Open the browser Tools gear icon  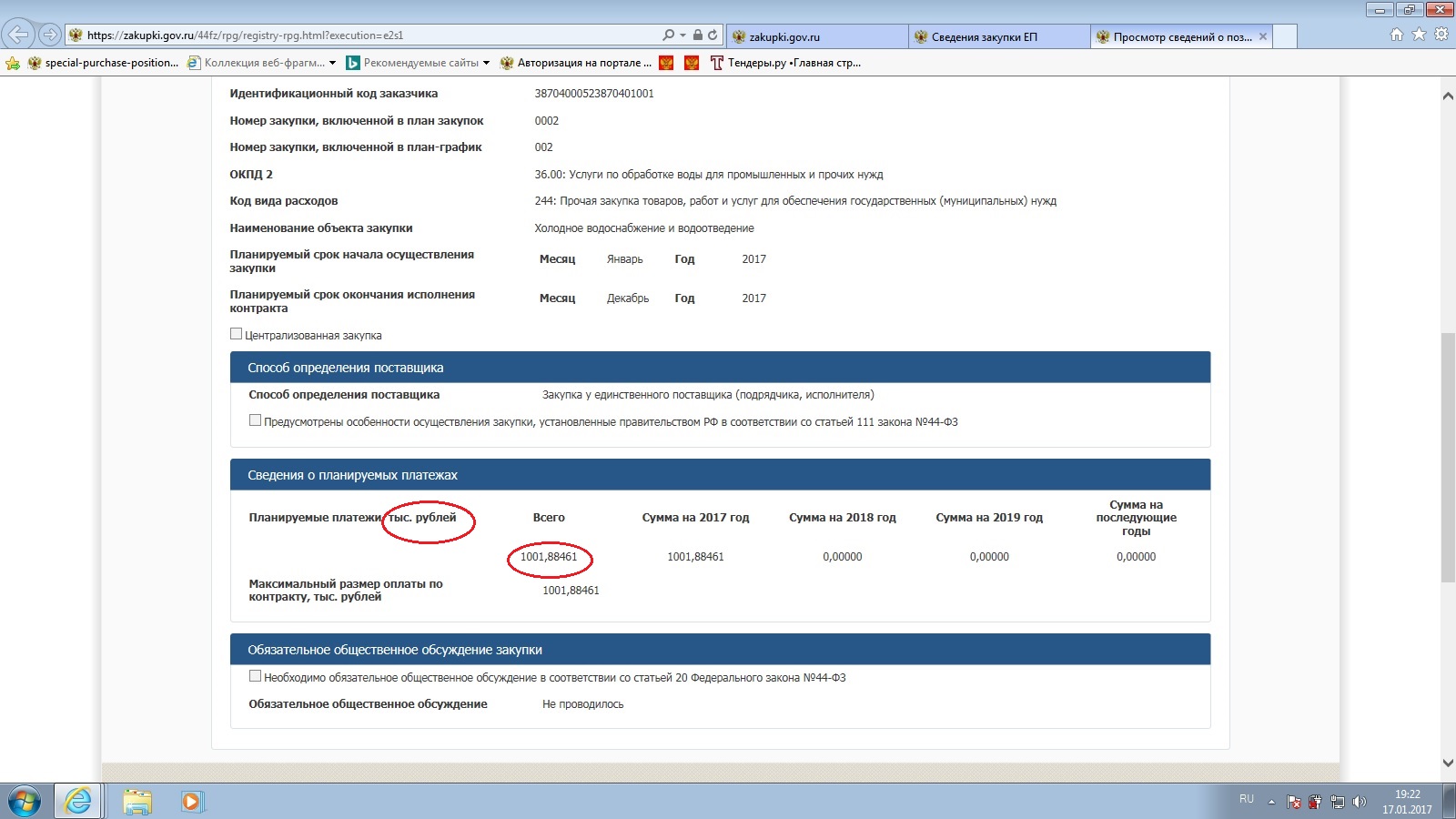tap(1441, 35)
